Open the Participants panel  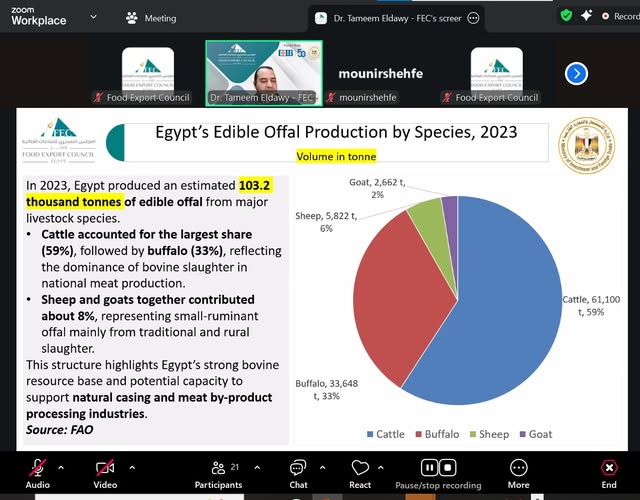click(x=218, y=468)
